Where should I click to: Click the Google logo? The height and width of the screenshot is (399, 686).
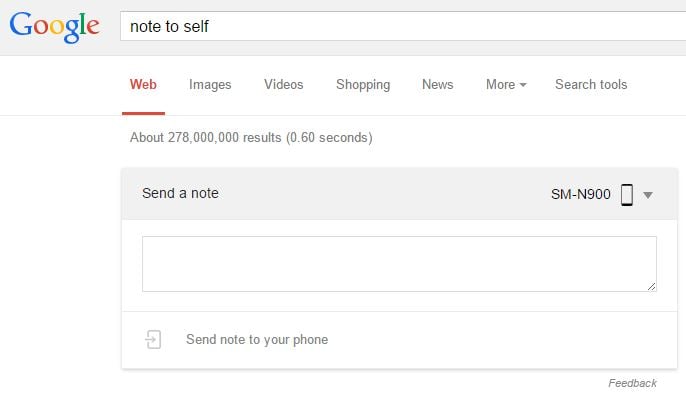click(x=55, y=27)
